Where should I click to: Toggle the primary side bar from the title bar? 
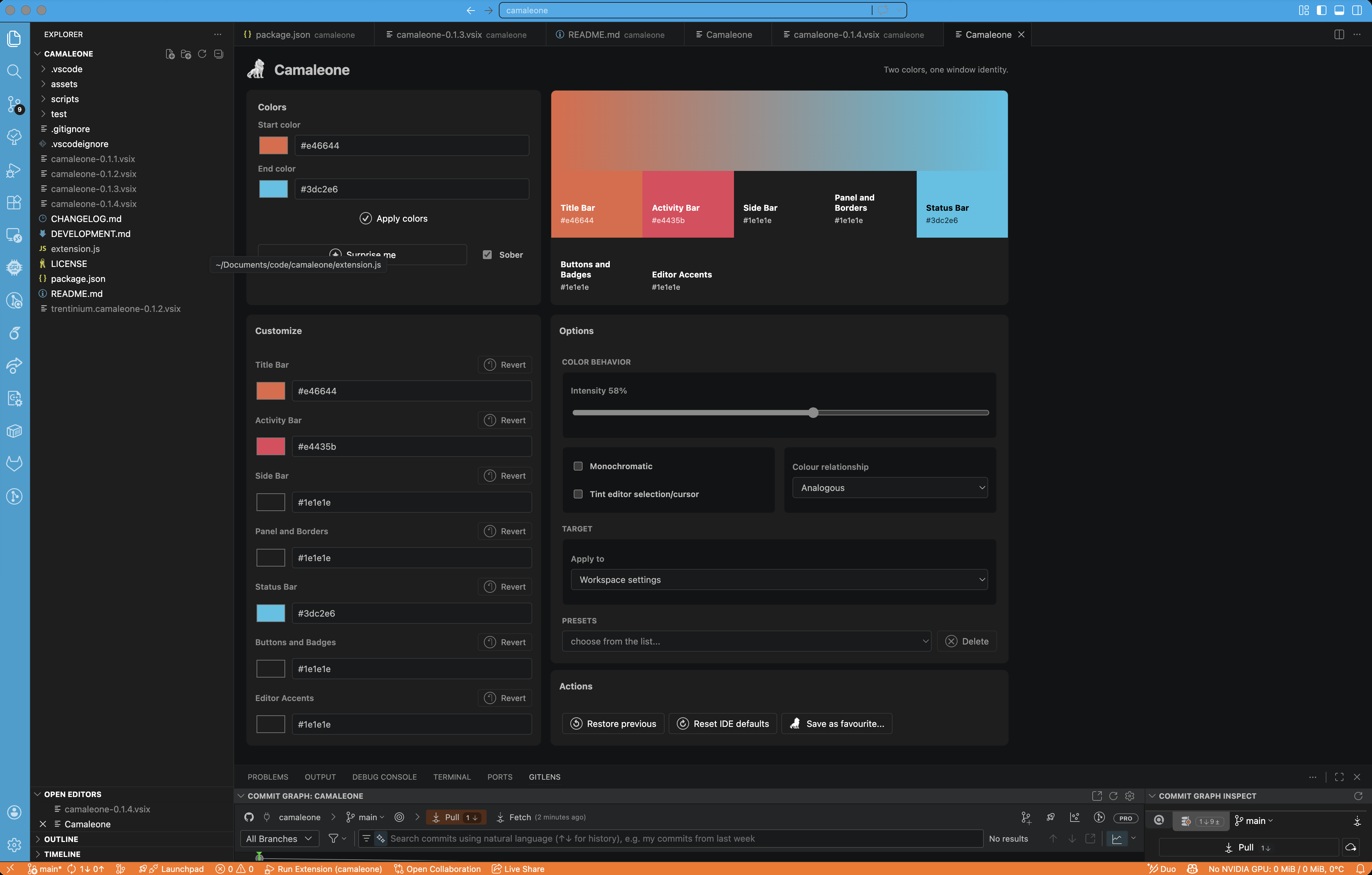(x=1321, y=10)
